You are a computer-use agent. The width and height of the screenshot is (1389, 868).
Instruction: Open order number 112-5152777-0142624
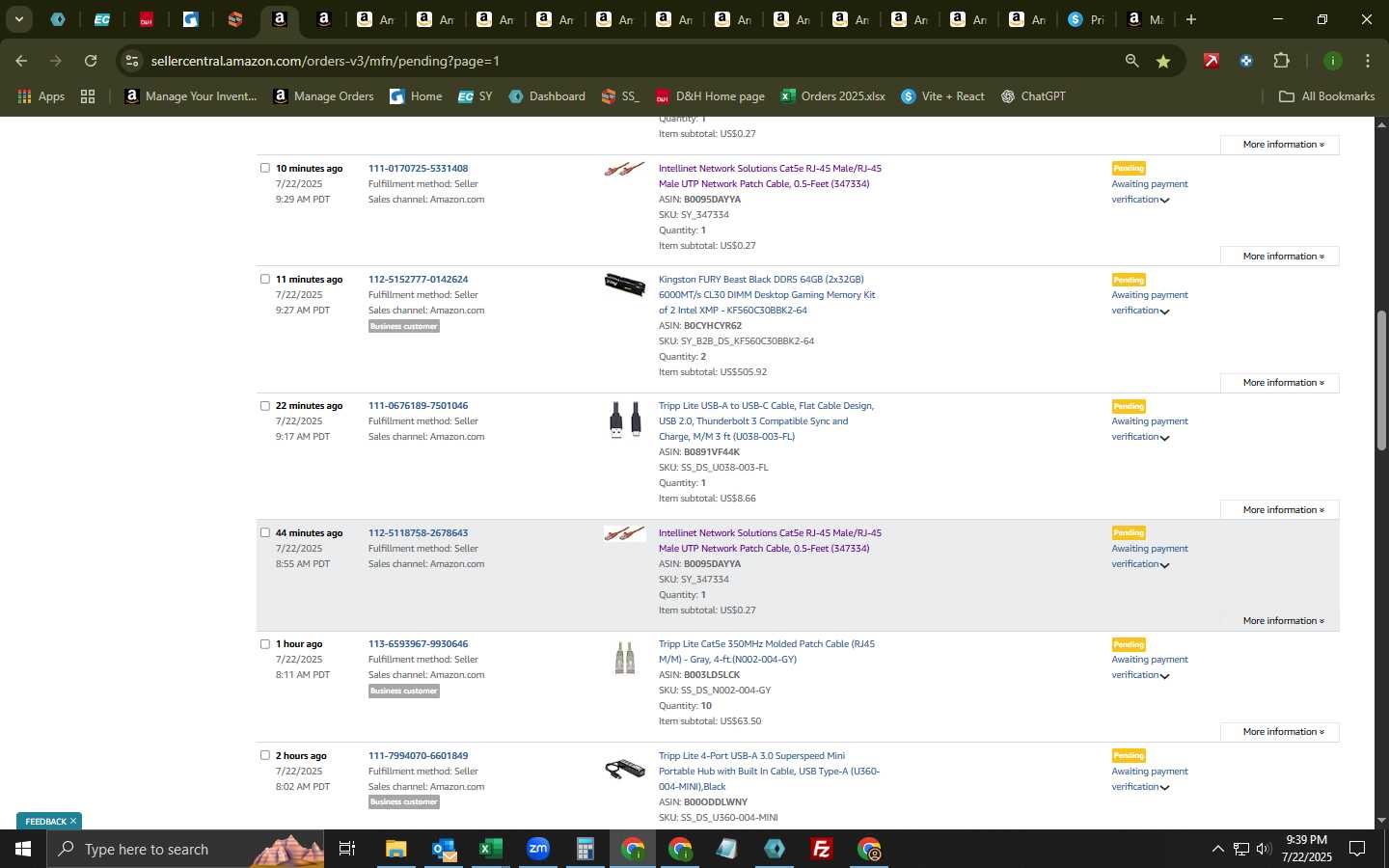coord(418,280)
